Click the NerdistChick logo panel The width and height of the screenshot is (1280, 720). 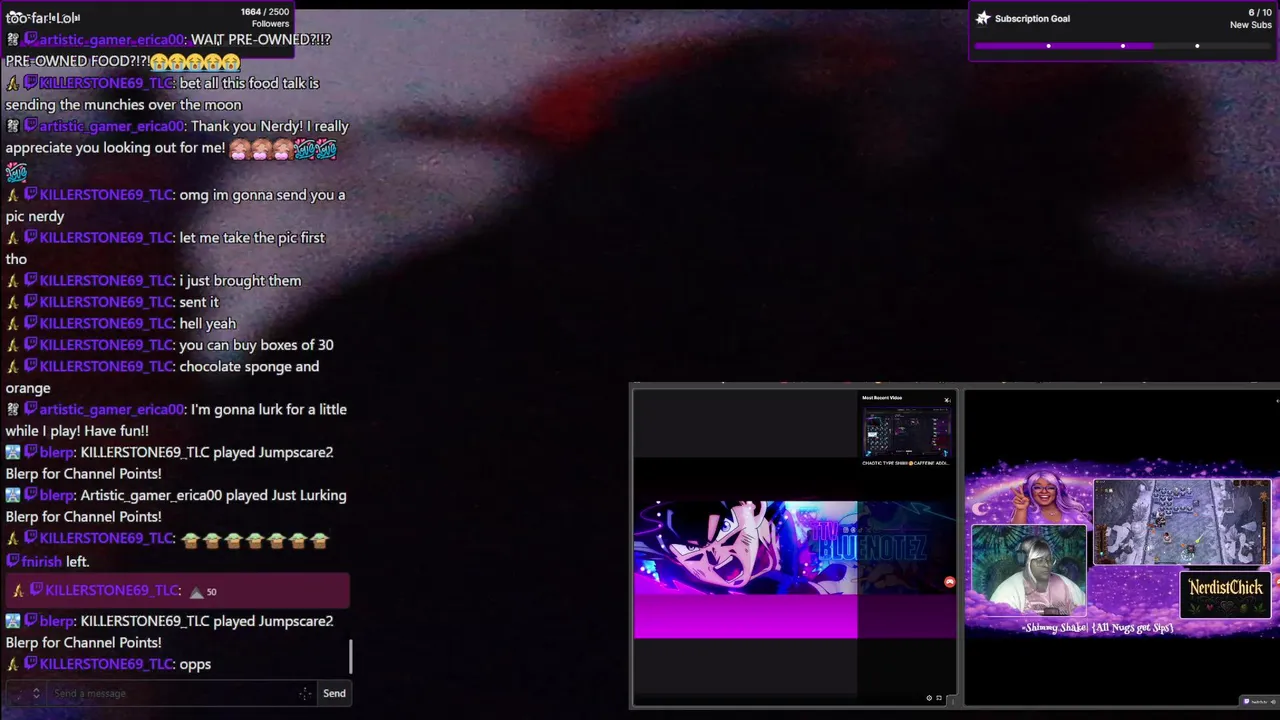click(1226, 595)
